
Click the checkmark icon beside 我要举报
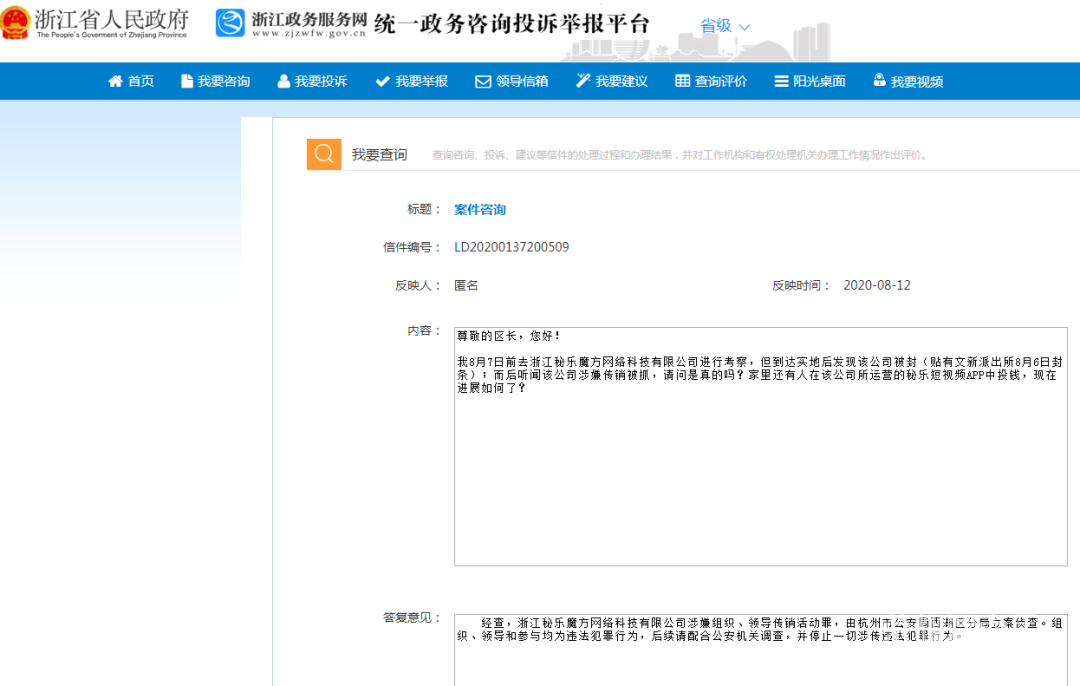coord(382,81)
